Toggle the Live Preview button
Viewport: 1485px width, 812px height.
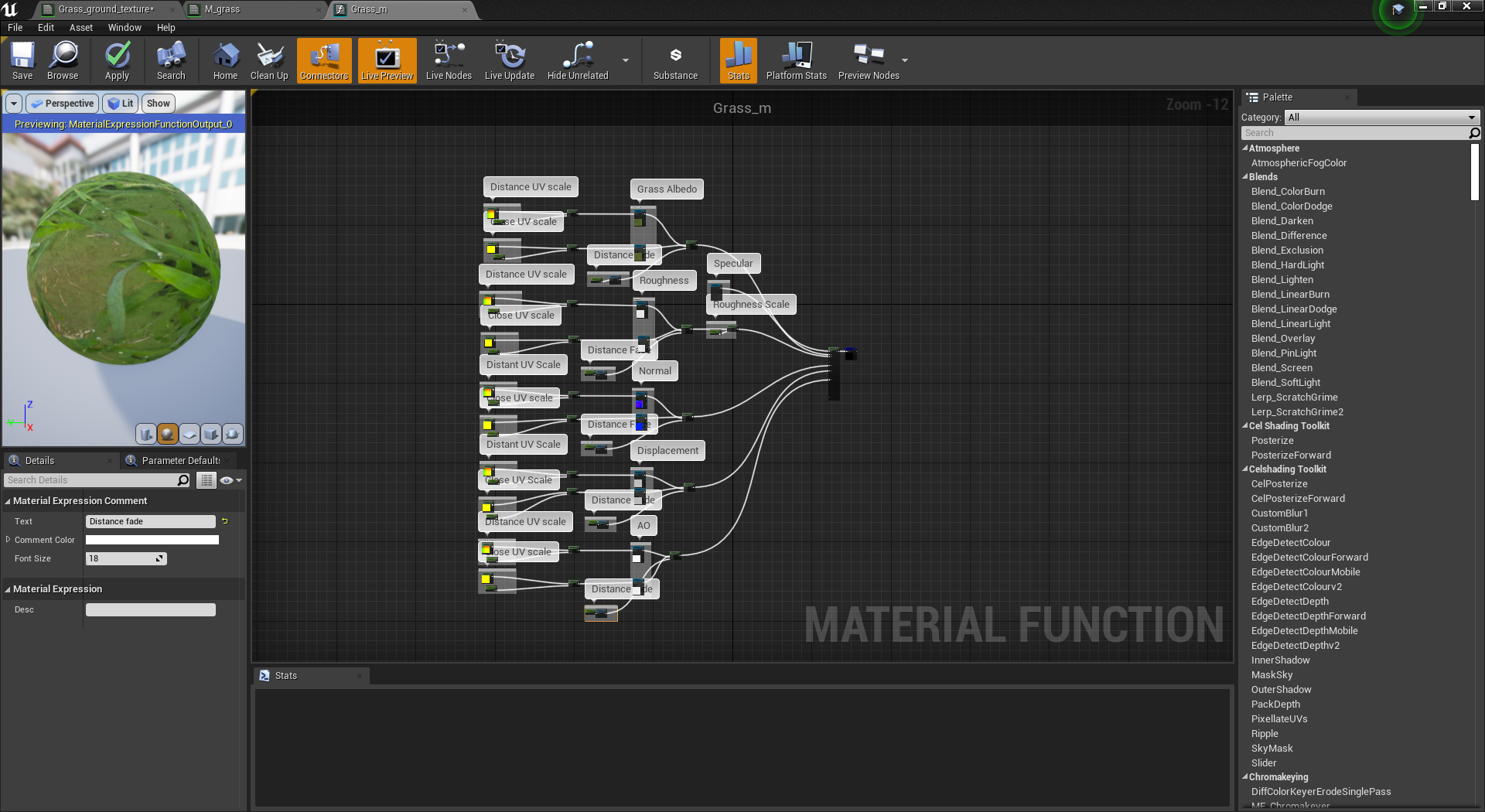pos(387,60)
